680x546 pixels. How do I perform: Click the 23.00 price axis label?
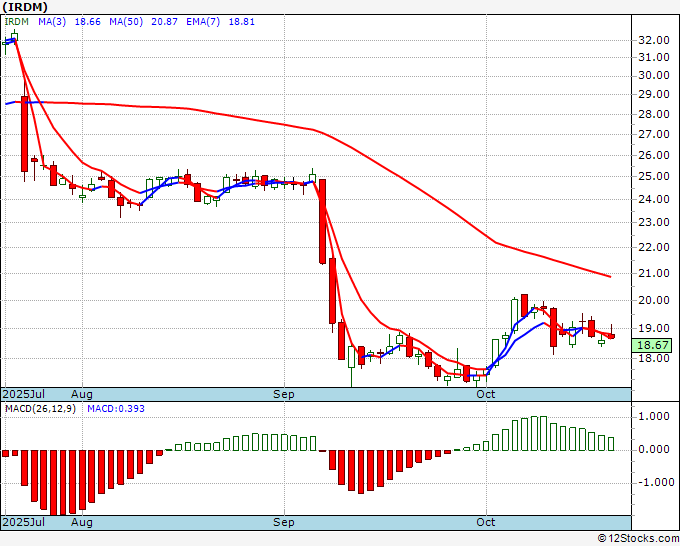(x=654, y=222)
